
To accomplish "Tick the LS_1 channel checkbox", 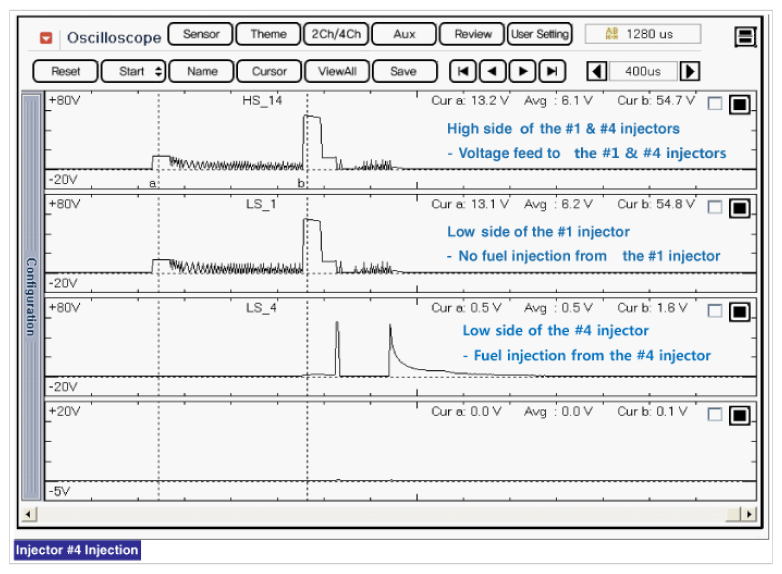I will [x=714, y=208].
